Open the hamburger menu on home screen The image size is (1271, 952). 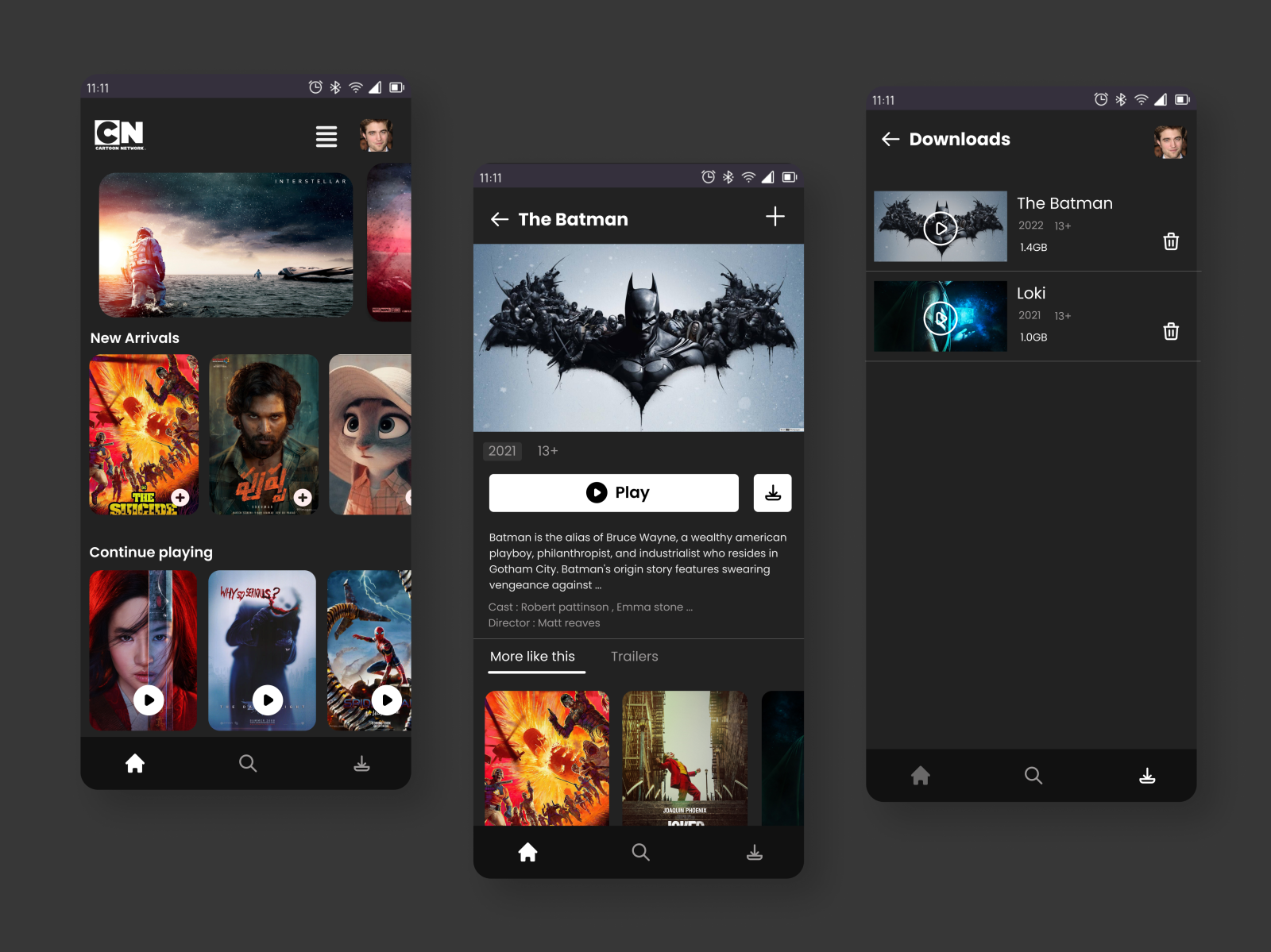(x=326, y=137)
